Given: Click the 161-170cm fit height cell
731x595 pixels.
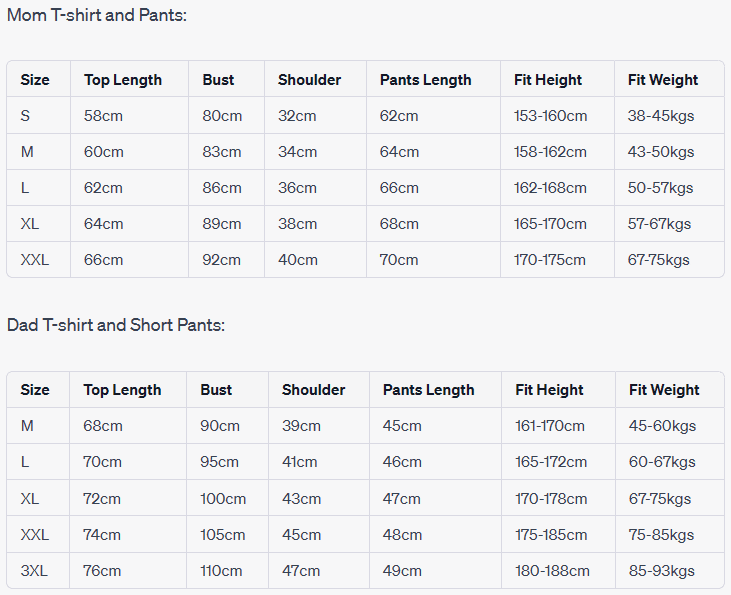Looking at the screenshot, I should pyautogui.click(x=550, y=426).
